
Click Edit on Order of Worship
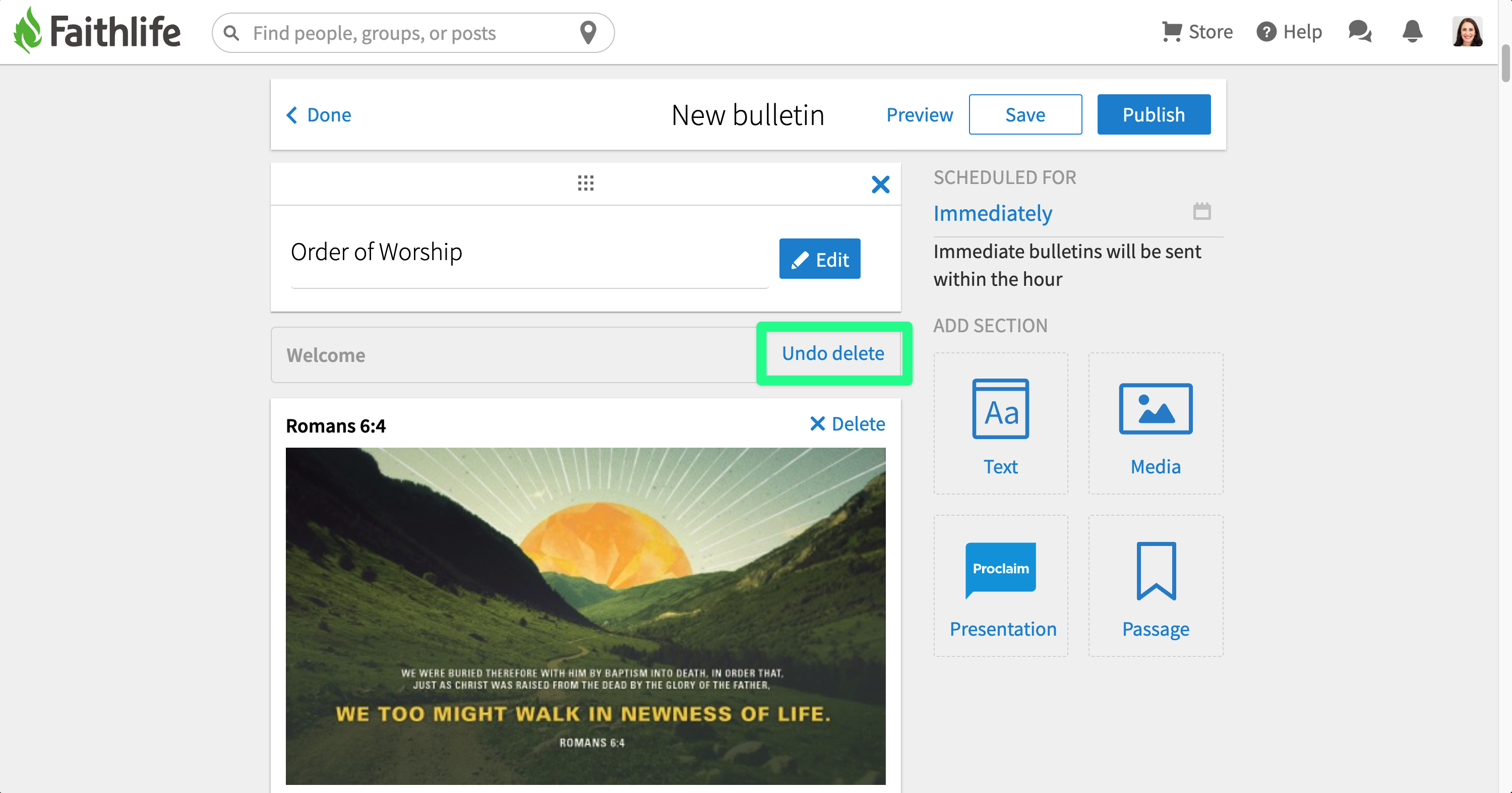tap(819, 259)
